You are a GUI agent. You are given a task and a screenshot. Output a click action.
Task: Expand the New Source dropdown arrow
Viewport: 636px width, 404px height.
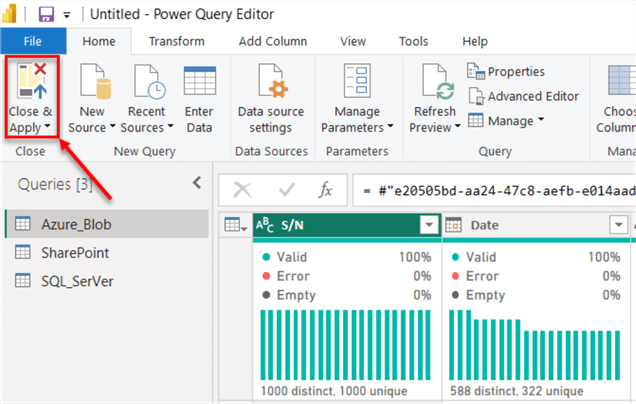click(112, 126)
